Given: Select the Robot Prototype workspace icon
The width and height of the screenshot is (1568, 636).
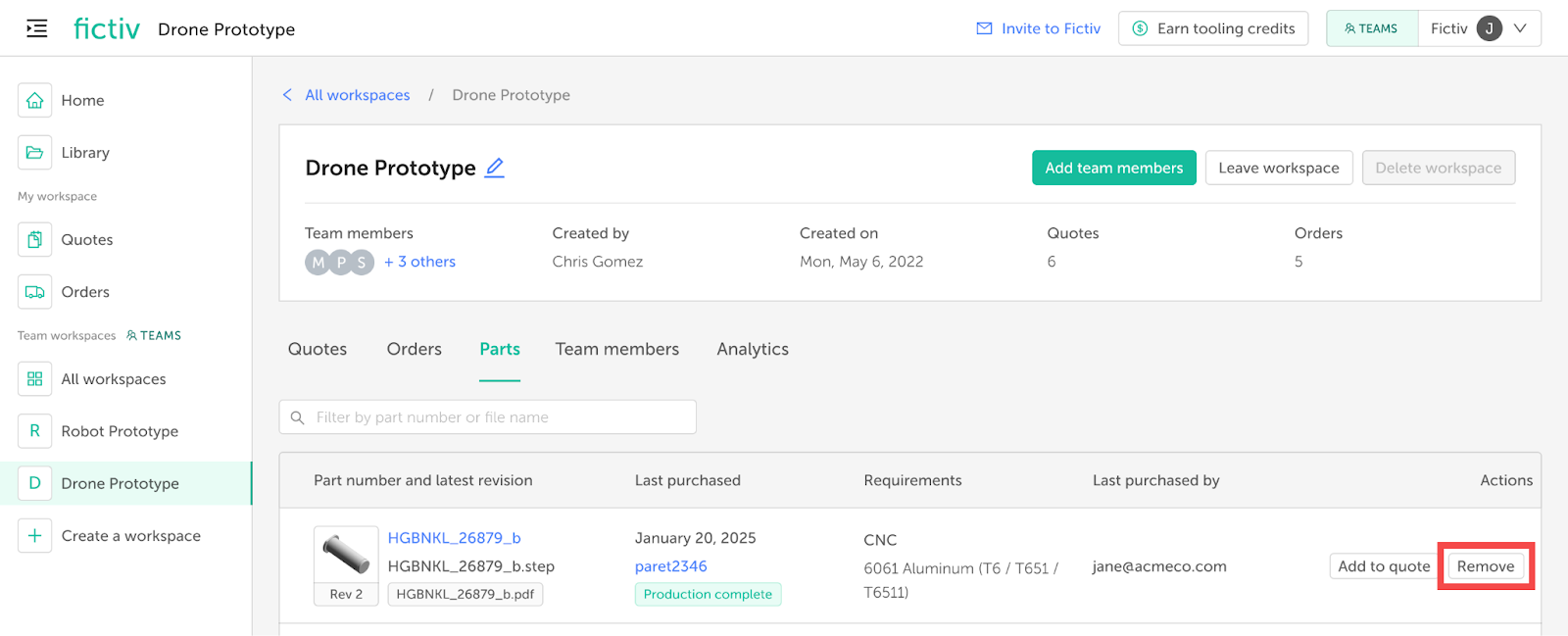Looking at the screenshot, I should point(34,431).
